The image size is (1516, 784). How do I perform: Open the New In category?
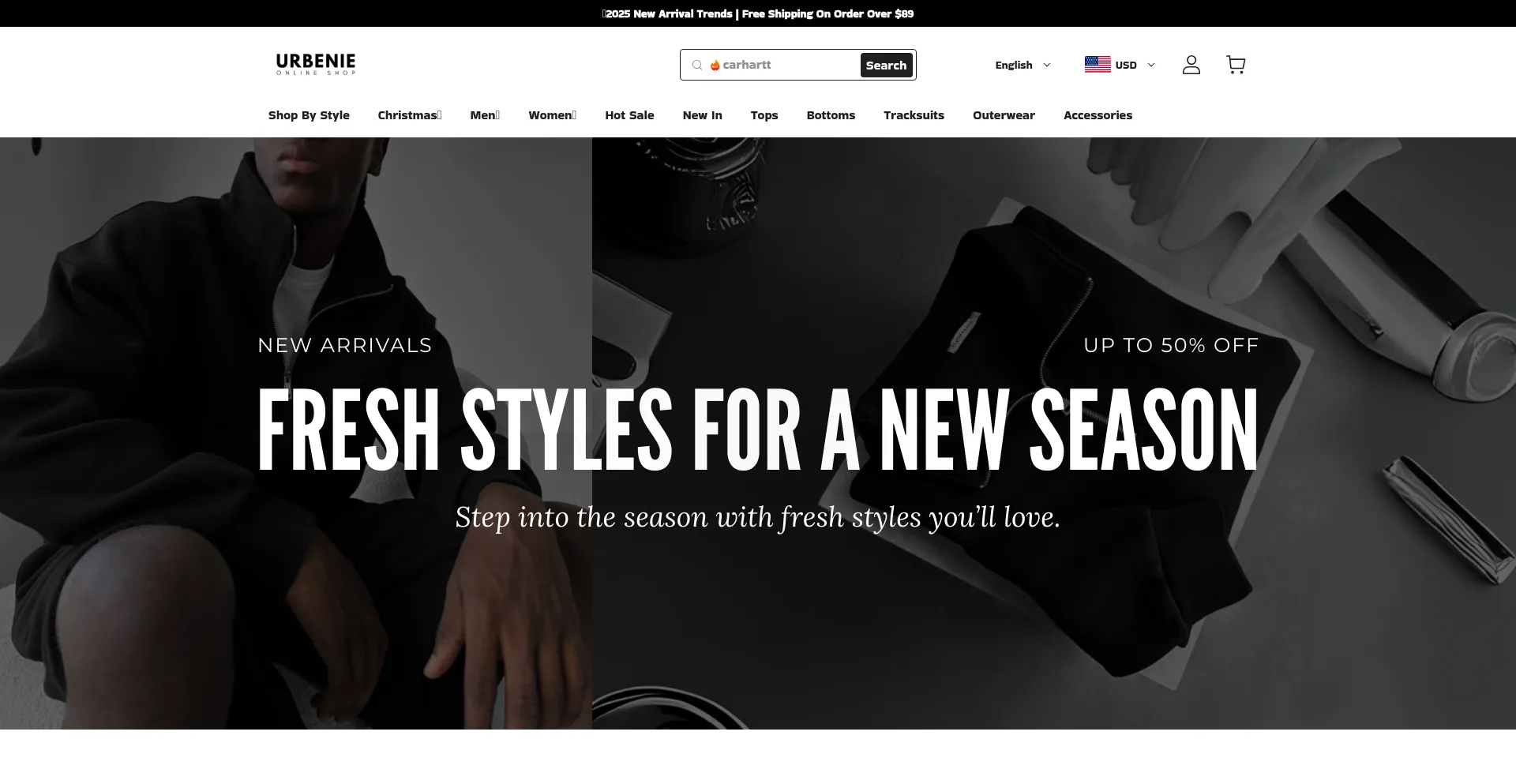[x=702, y=115]
